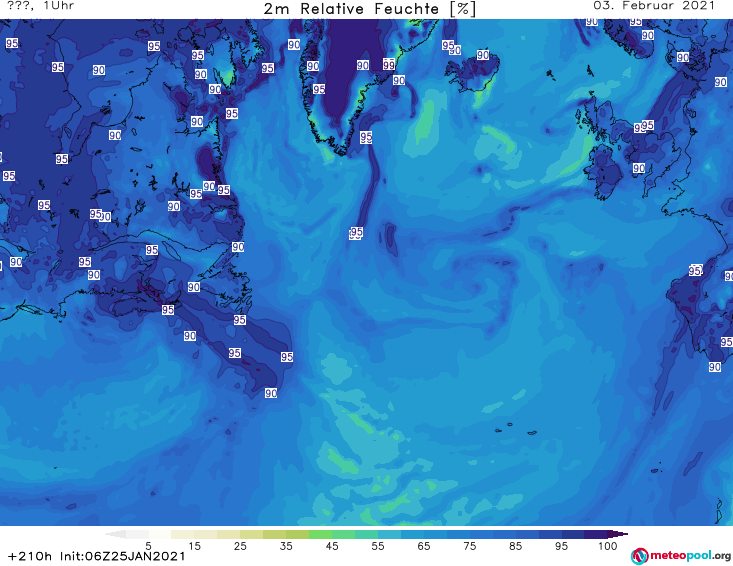
Task: Click the '5' value on the color scale
Action: click(148, 546)
